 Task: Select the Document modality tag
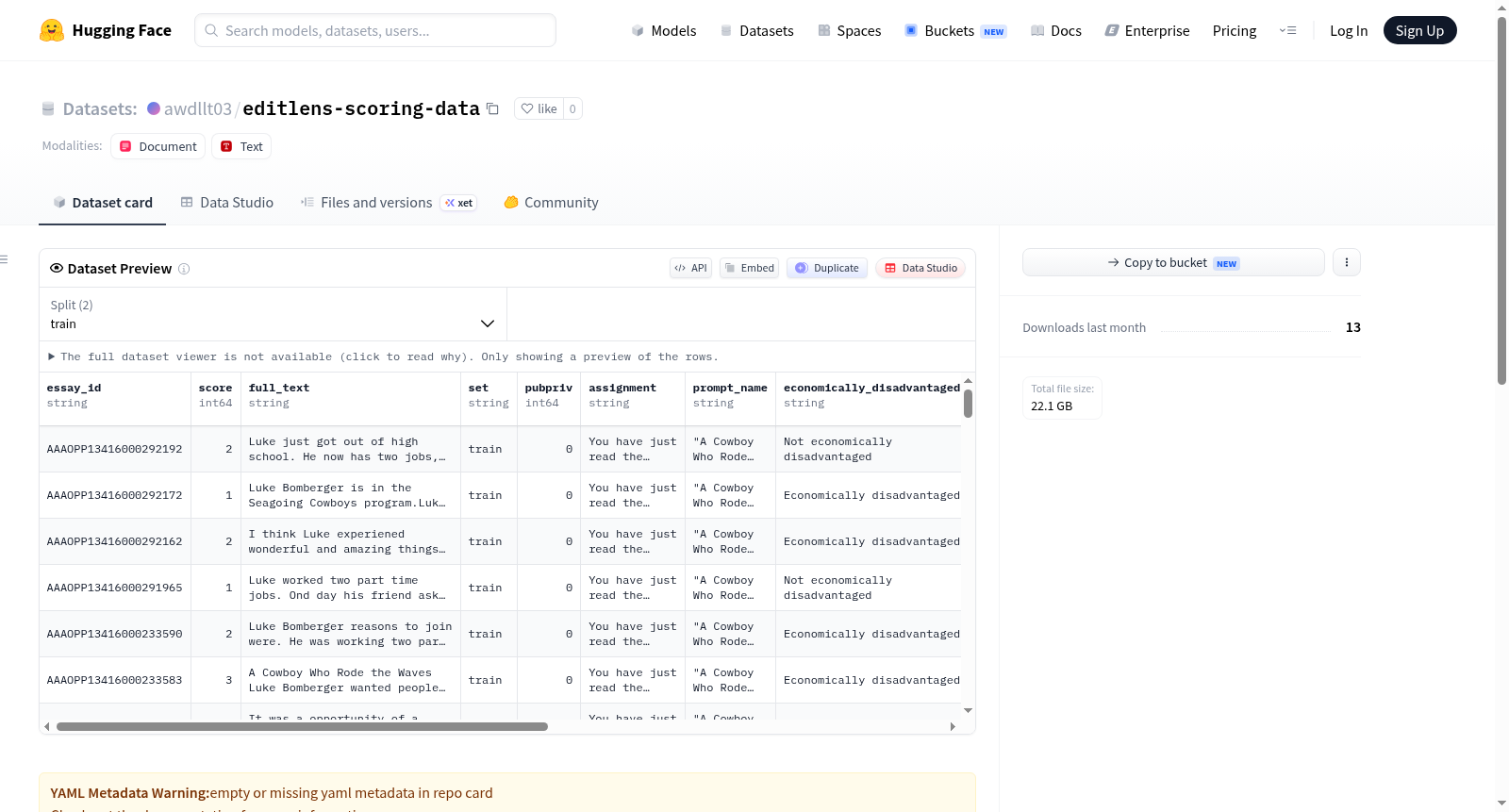click(x=158, y=146)
